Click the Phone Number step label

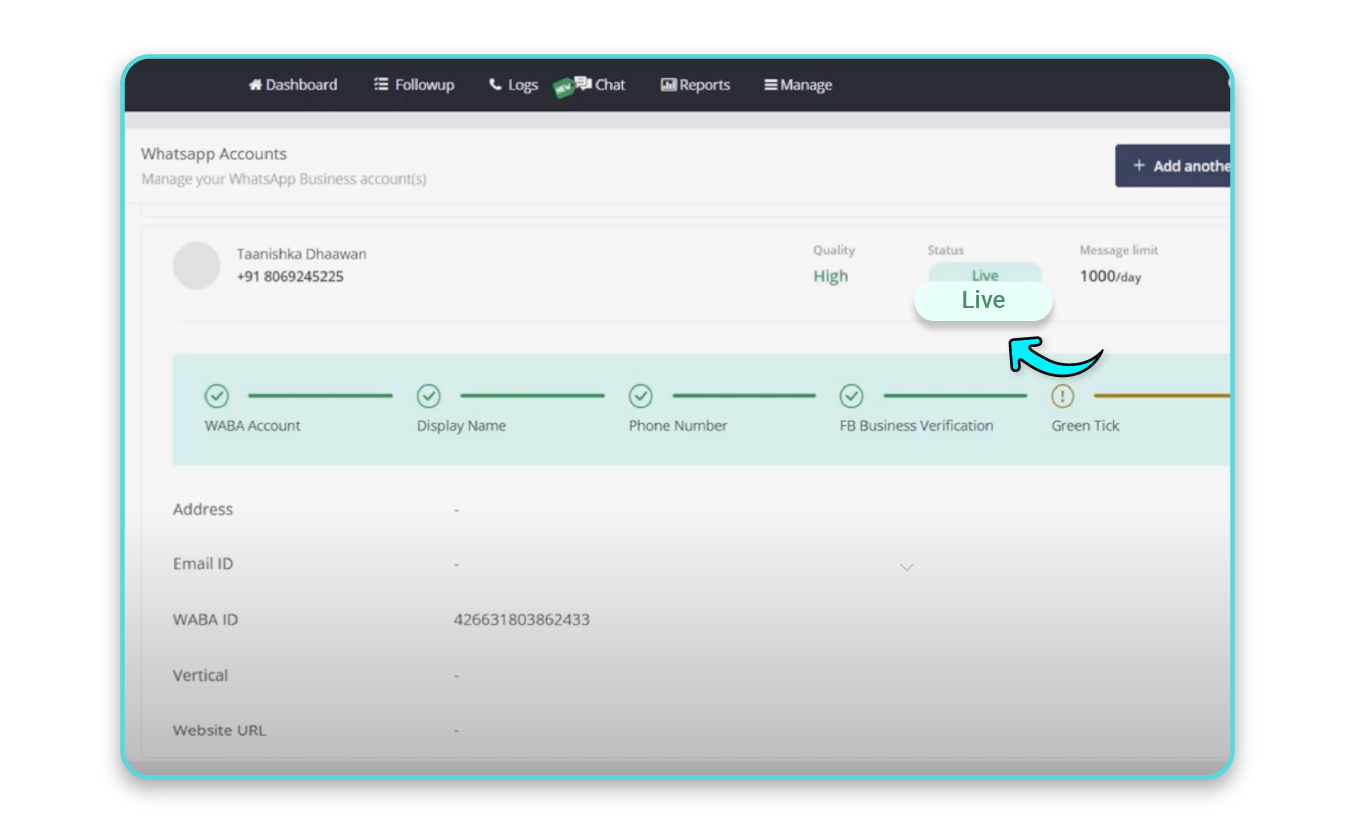[x=678, y=426]
